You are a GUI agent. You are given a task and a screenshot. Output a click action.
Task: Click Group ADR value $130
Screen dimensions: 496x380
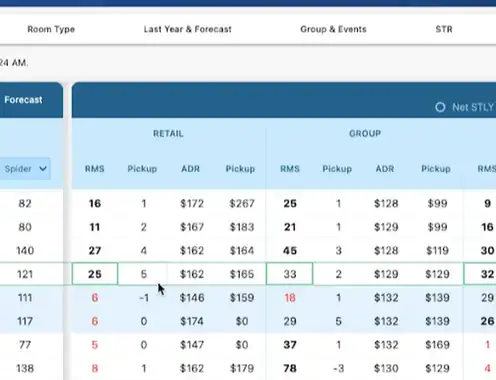click(x=386, y=368)
